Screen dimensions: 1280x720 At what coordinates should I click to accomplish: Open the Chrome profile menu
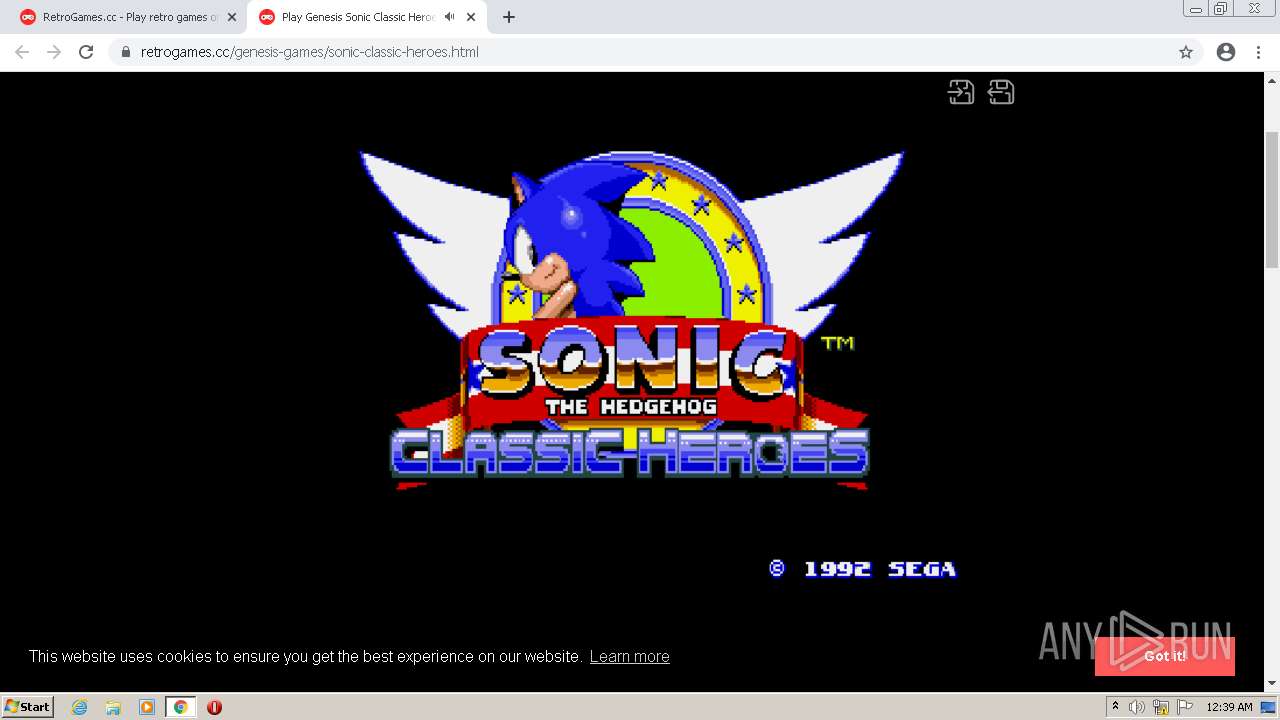(x=1226, y=52)
